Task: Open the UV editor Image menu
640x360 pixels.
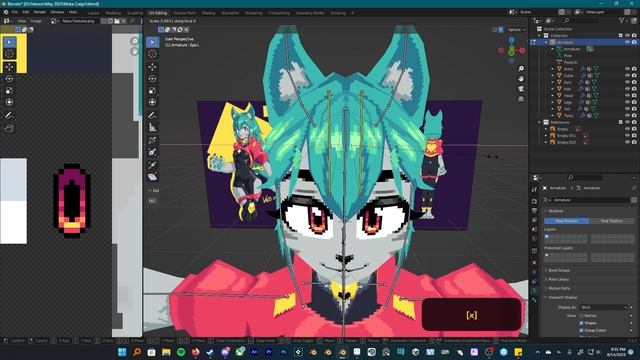Action: tap(36, 21)
